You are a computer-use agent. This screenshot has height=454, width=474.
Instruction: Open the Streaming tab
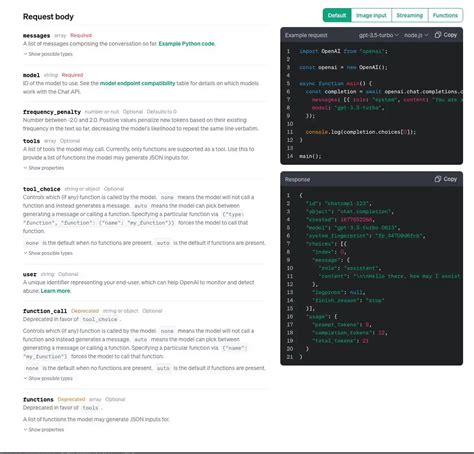[410, 15]
